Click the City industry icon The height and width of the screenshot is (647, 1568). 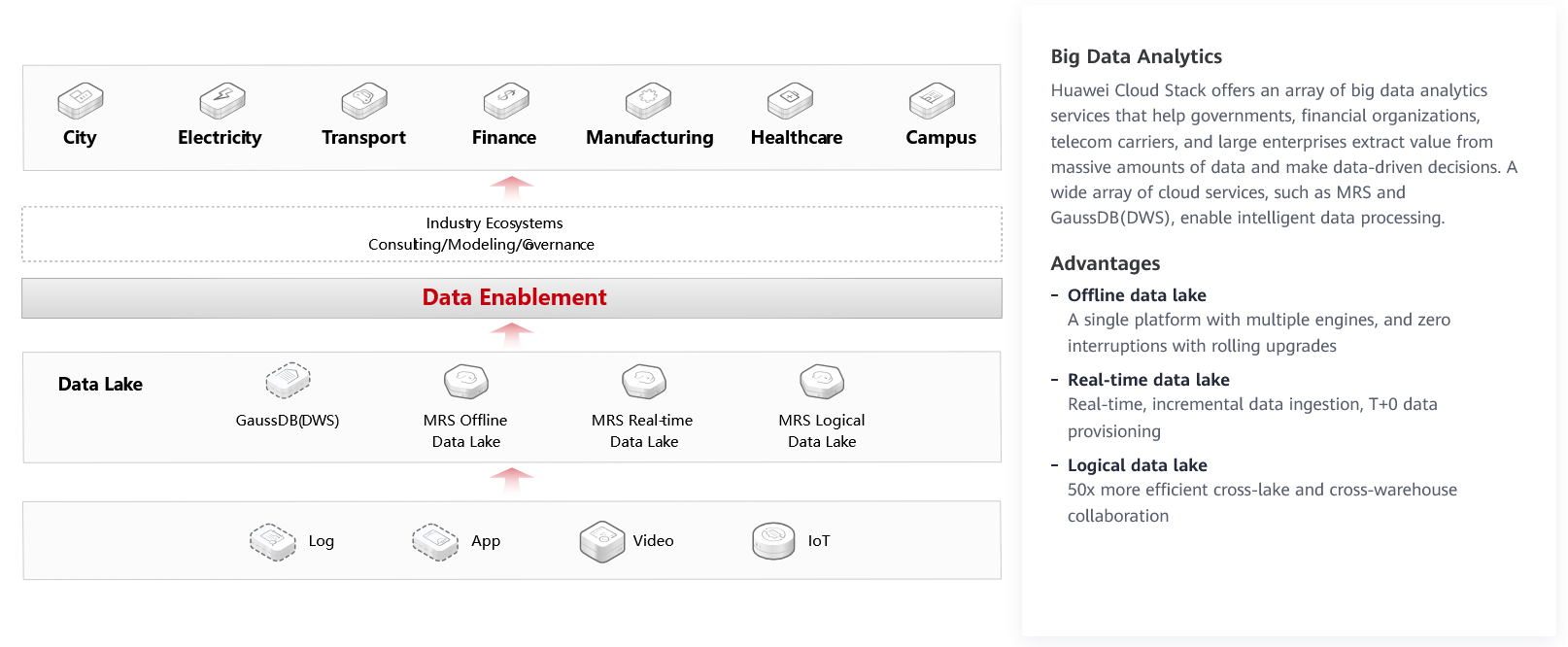coord(81,100)
